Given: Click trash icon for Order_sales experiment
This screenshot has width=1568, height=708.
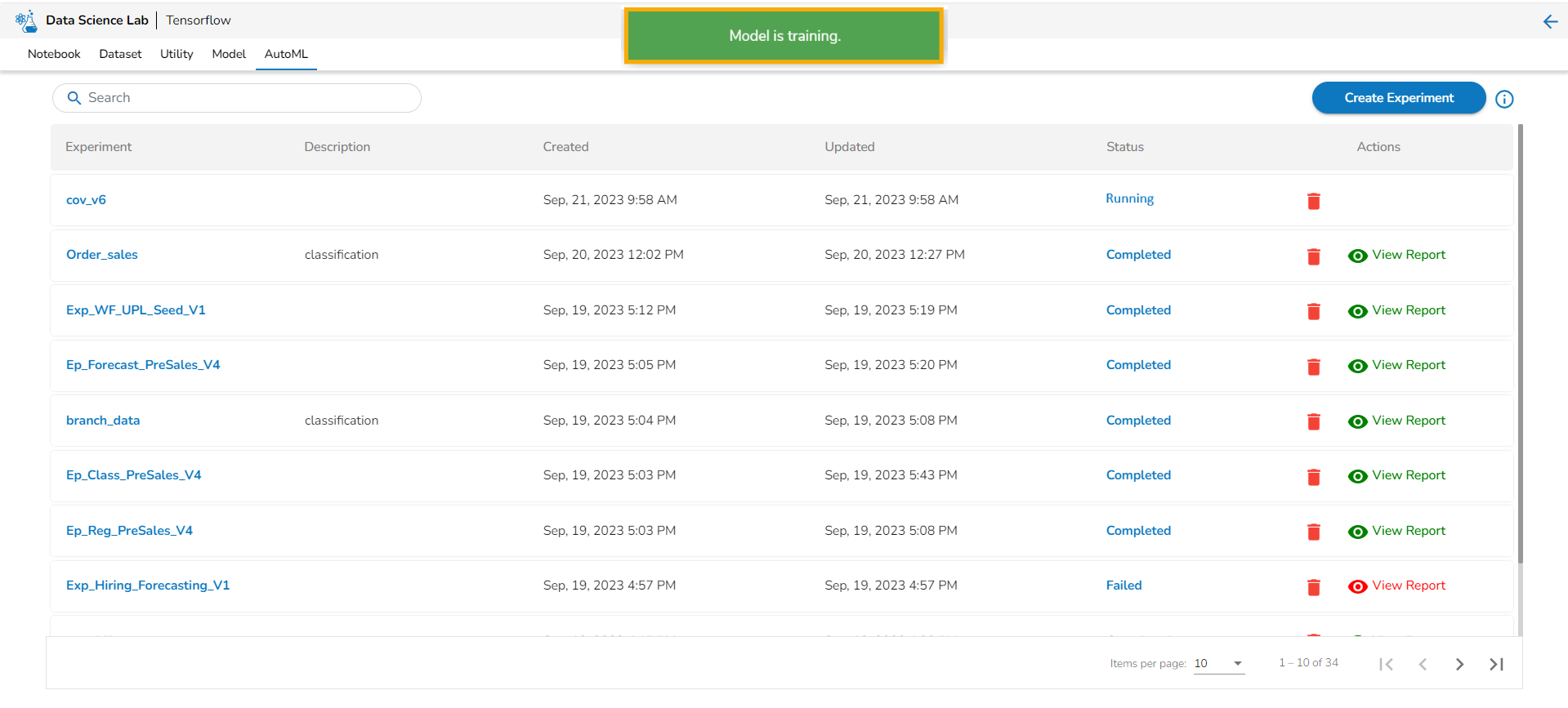Looking at the screenshot, I should [1313, 256].
